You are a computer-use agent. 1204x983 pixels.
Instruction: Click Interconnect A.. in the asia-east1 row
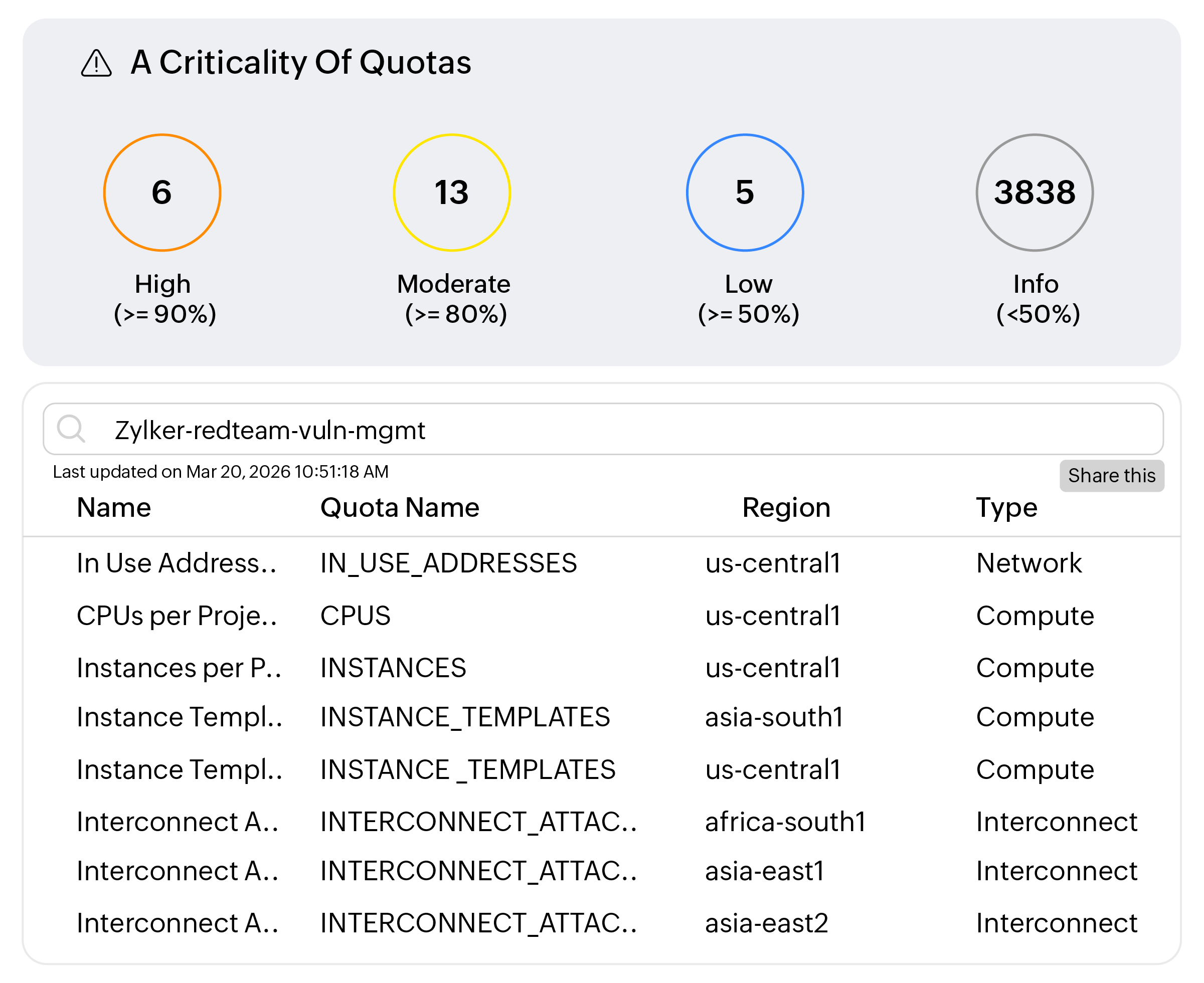coord(178,871)
